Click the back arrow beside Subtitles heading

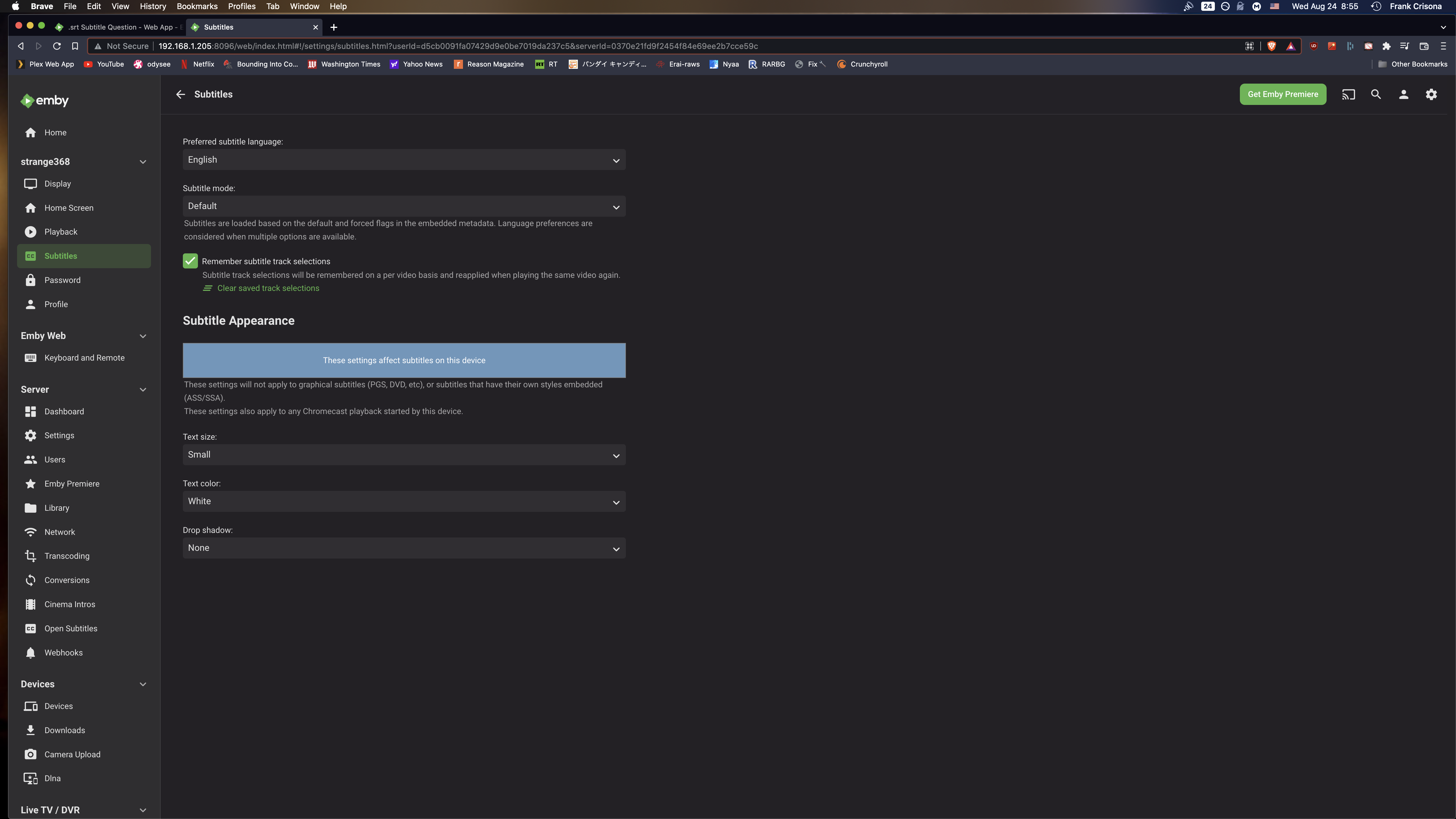(x=180, y=94)
